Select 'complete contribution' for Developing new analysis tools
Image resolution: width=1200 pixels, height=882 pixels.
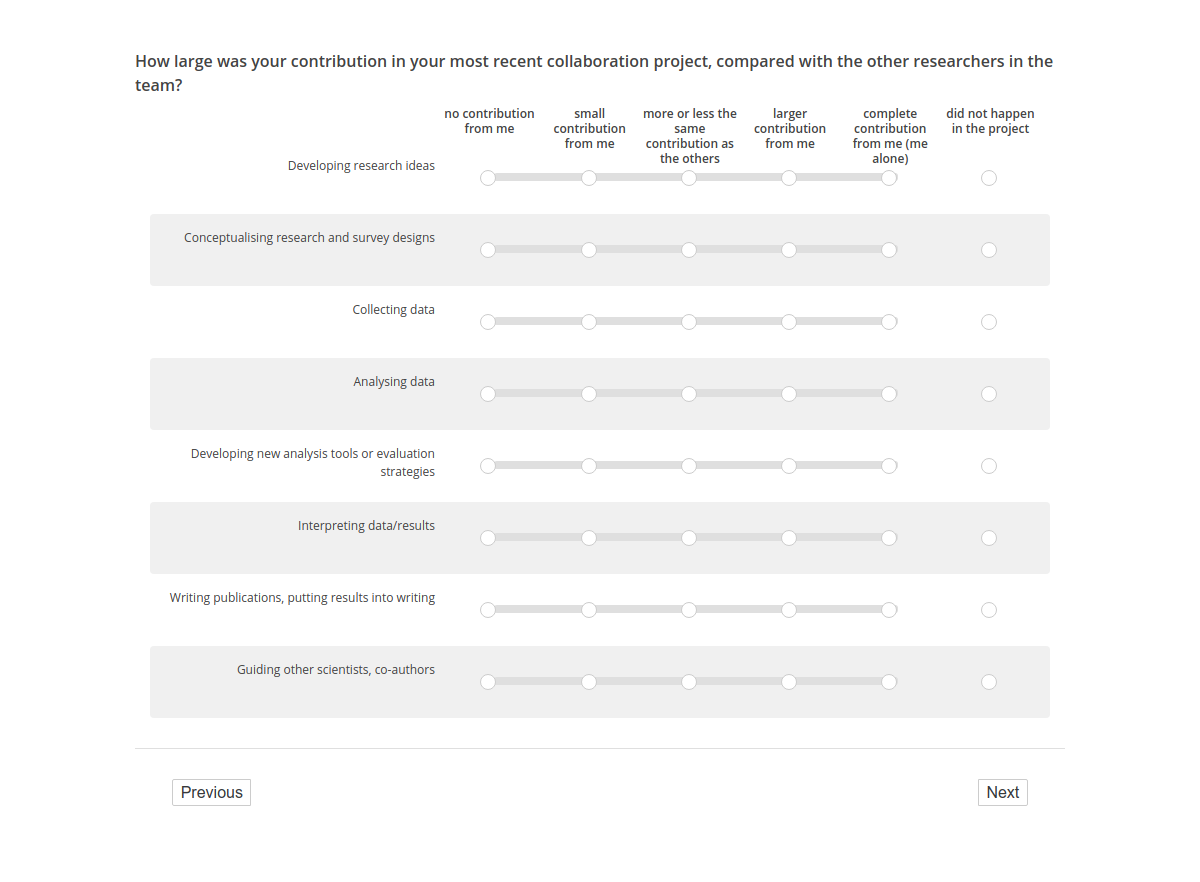tap(889, 466)
